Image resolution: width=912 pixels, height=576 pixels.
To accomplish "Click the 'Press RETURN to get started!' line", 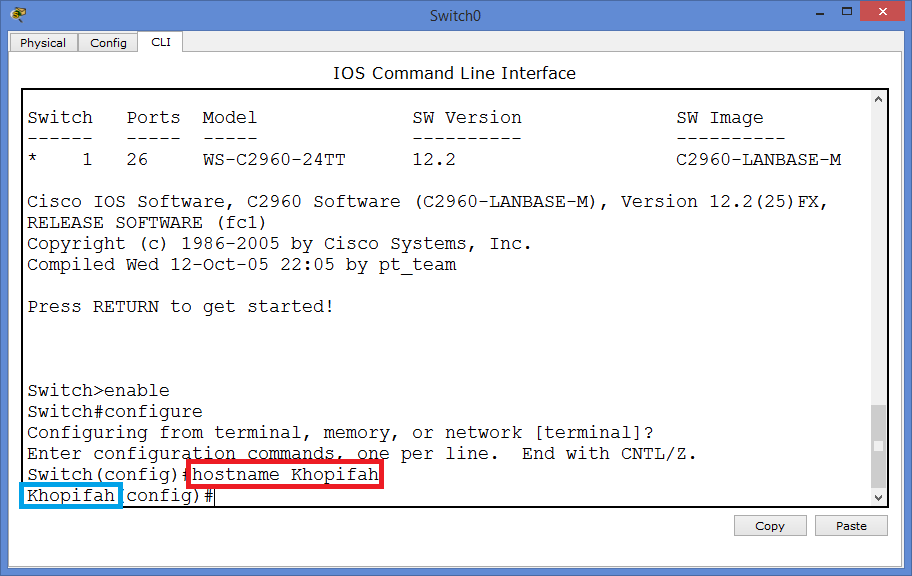I will 180,307.
